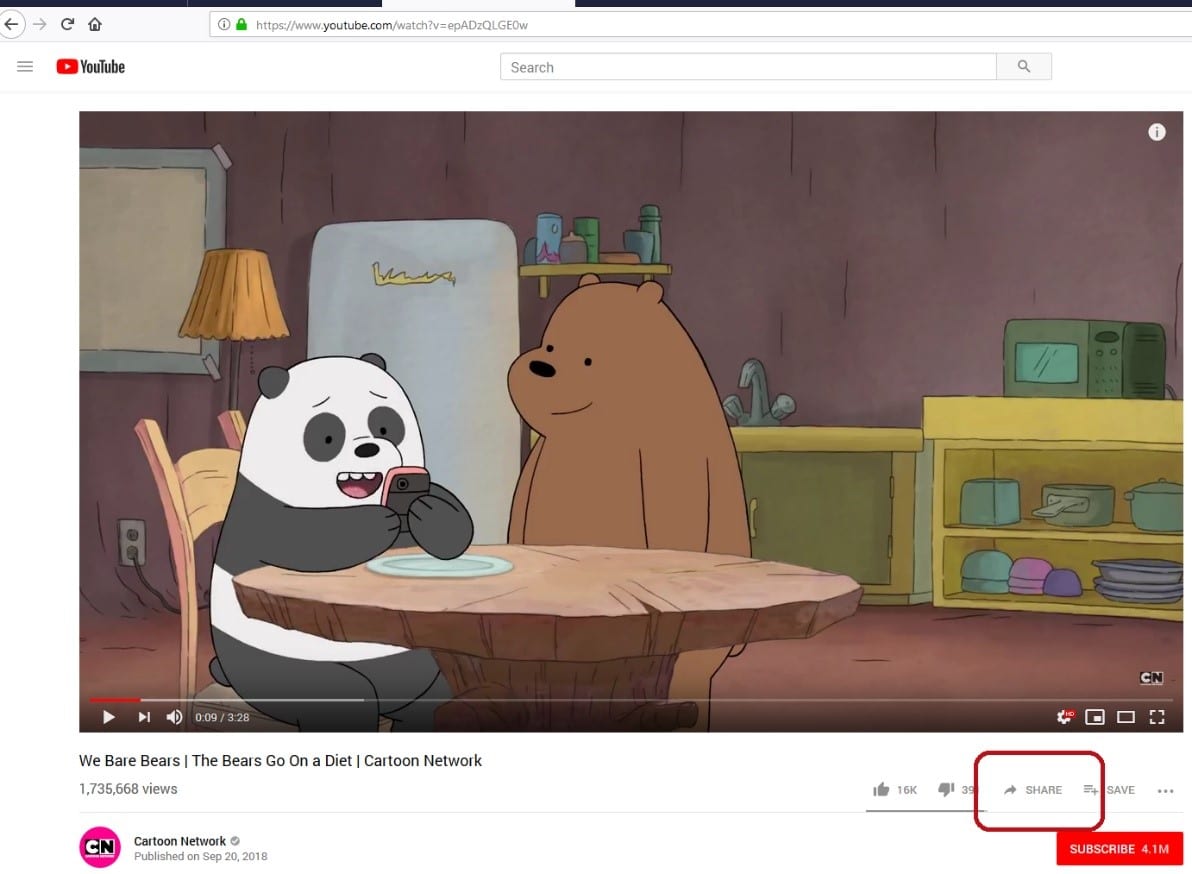Subscribe to Cartoon Network channel

[x=1119, y=849]
